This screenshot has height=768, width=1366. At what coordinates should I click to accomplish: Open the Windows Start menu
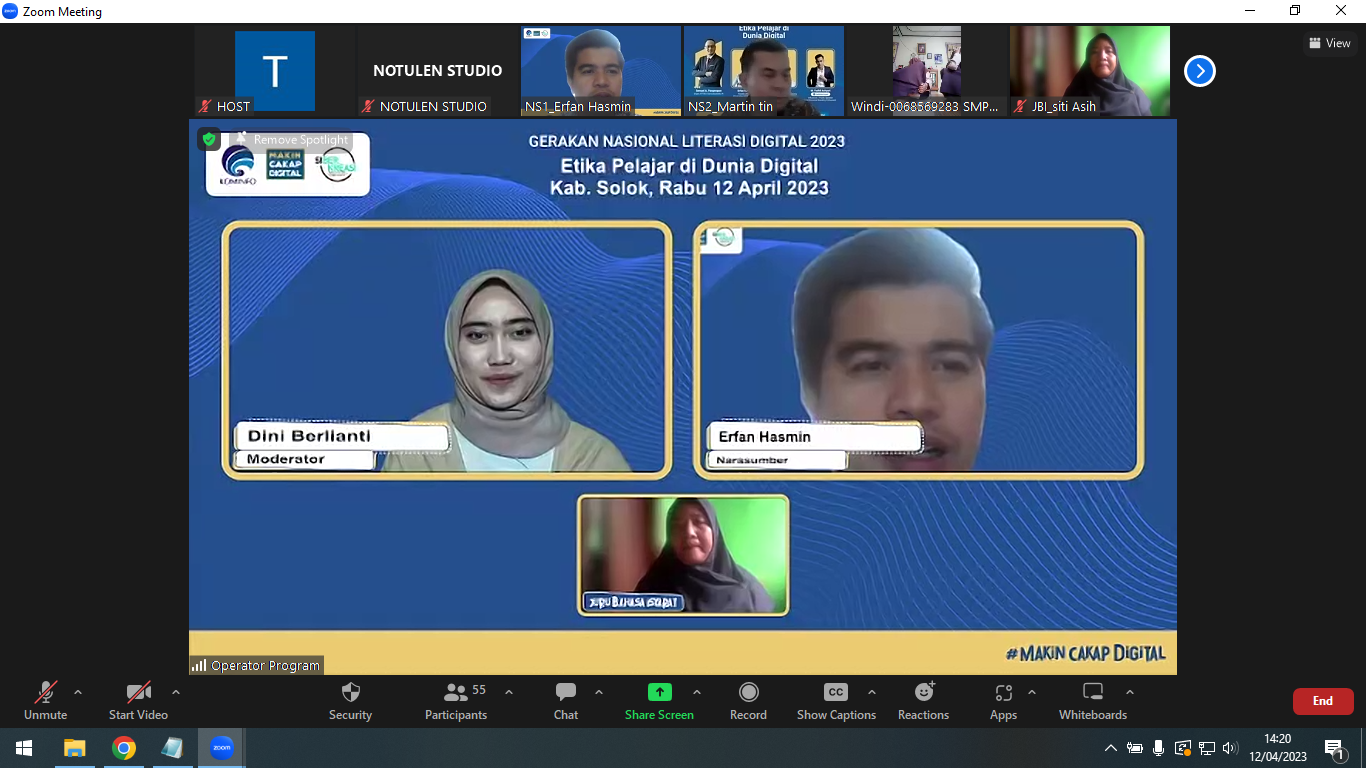pos(24,748)
